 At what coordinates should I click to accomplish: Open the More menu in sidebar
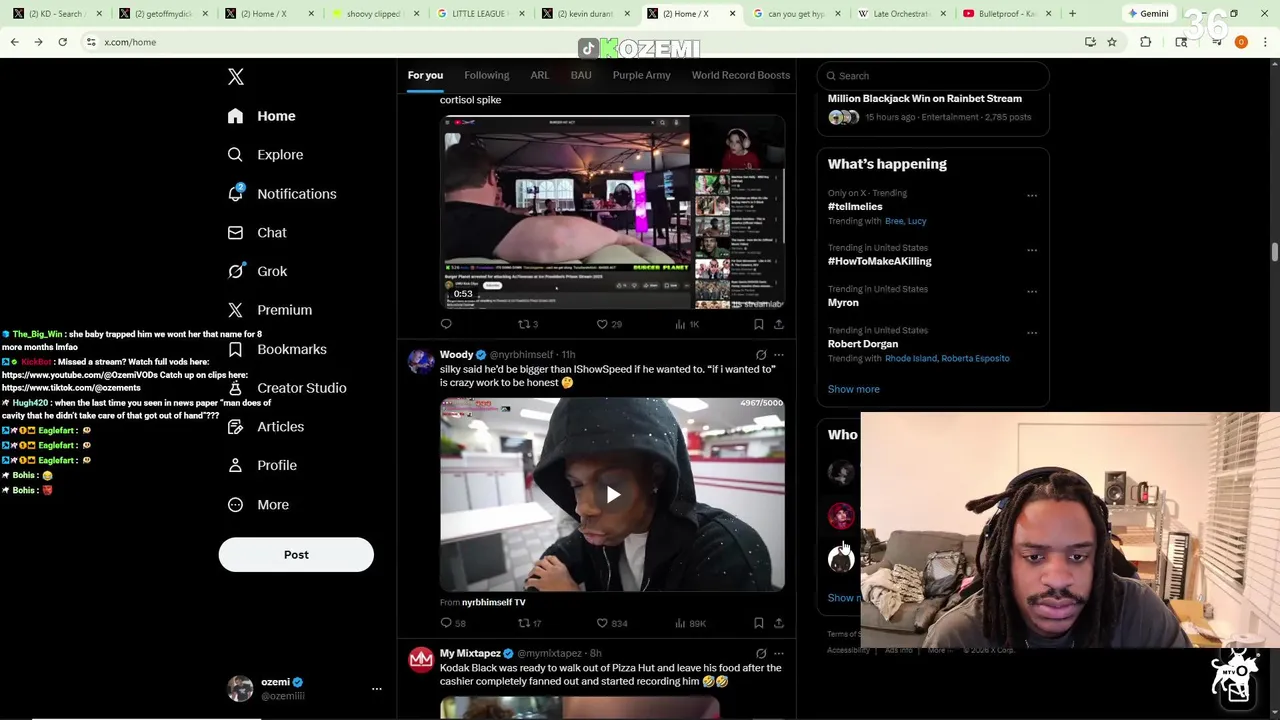257,505
